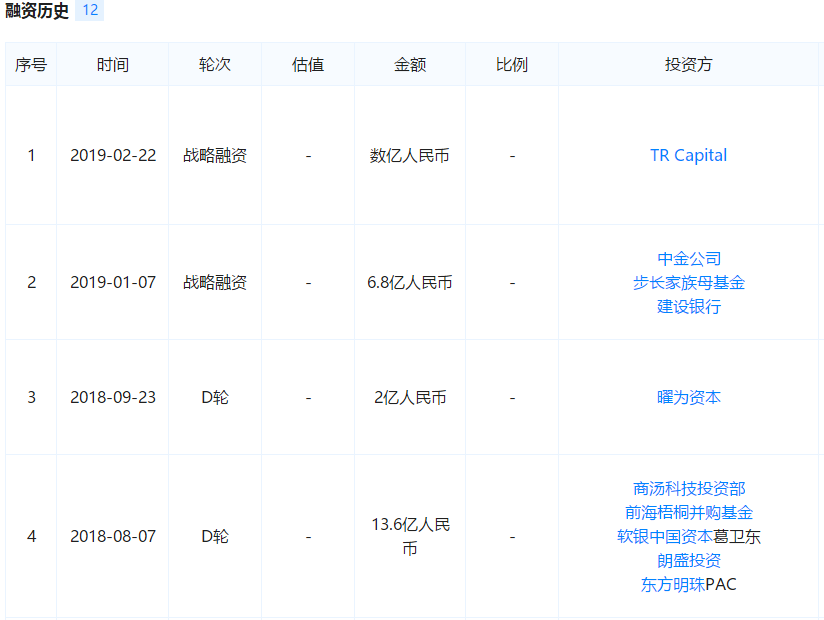Click the 序号 column header
Image resolution: width=824 pixels, height=620 pixels.
coord(31,65)
